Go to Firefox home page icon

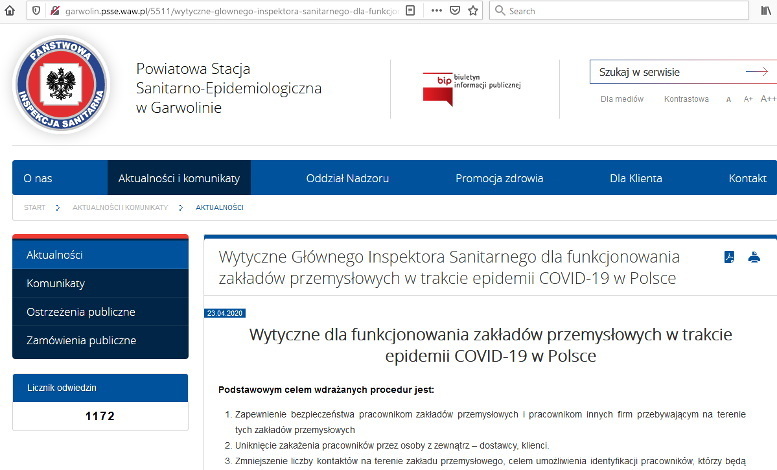[x=9, y=10]
